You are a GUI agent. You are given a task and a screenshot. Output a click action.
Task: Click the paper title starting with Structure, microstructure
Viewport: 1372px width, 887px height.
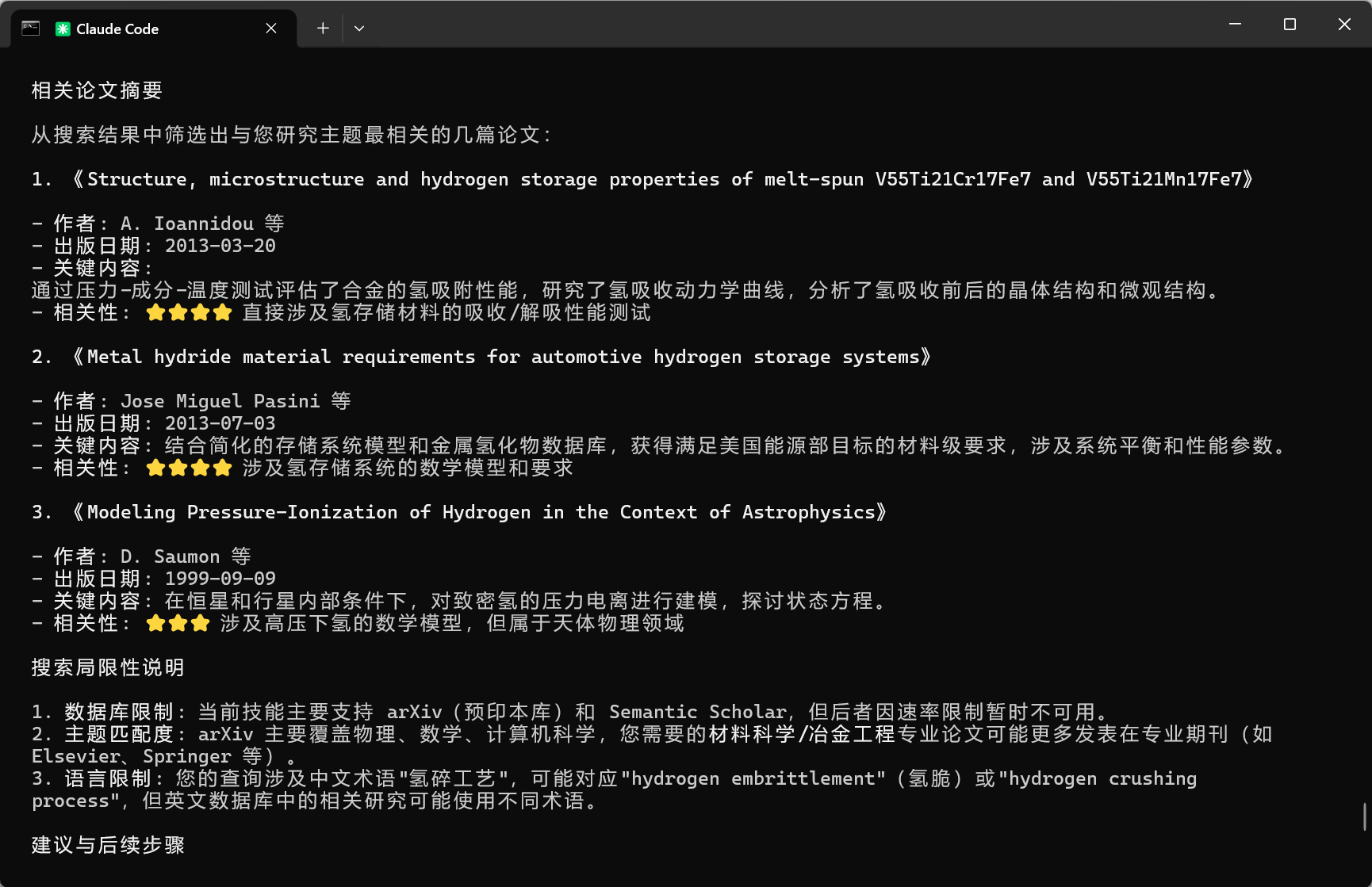pyautogui.click(x=661, y=179)
